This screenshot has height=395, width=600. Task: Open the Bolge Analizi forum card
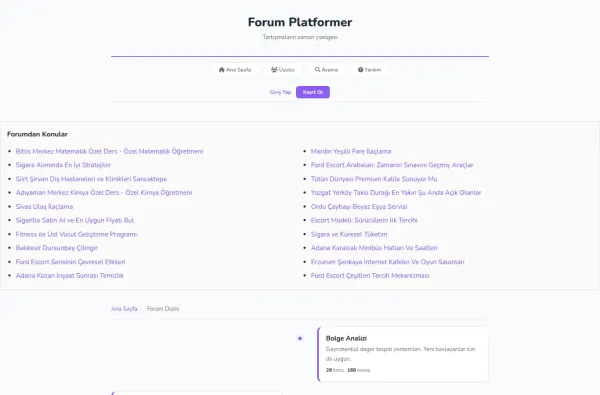[x=403, y=354]
